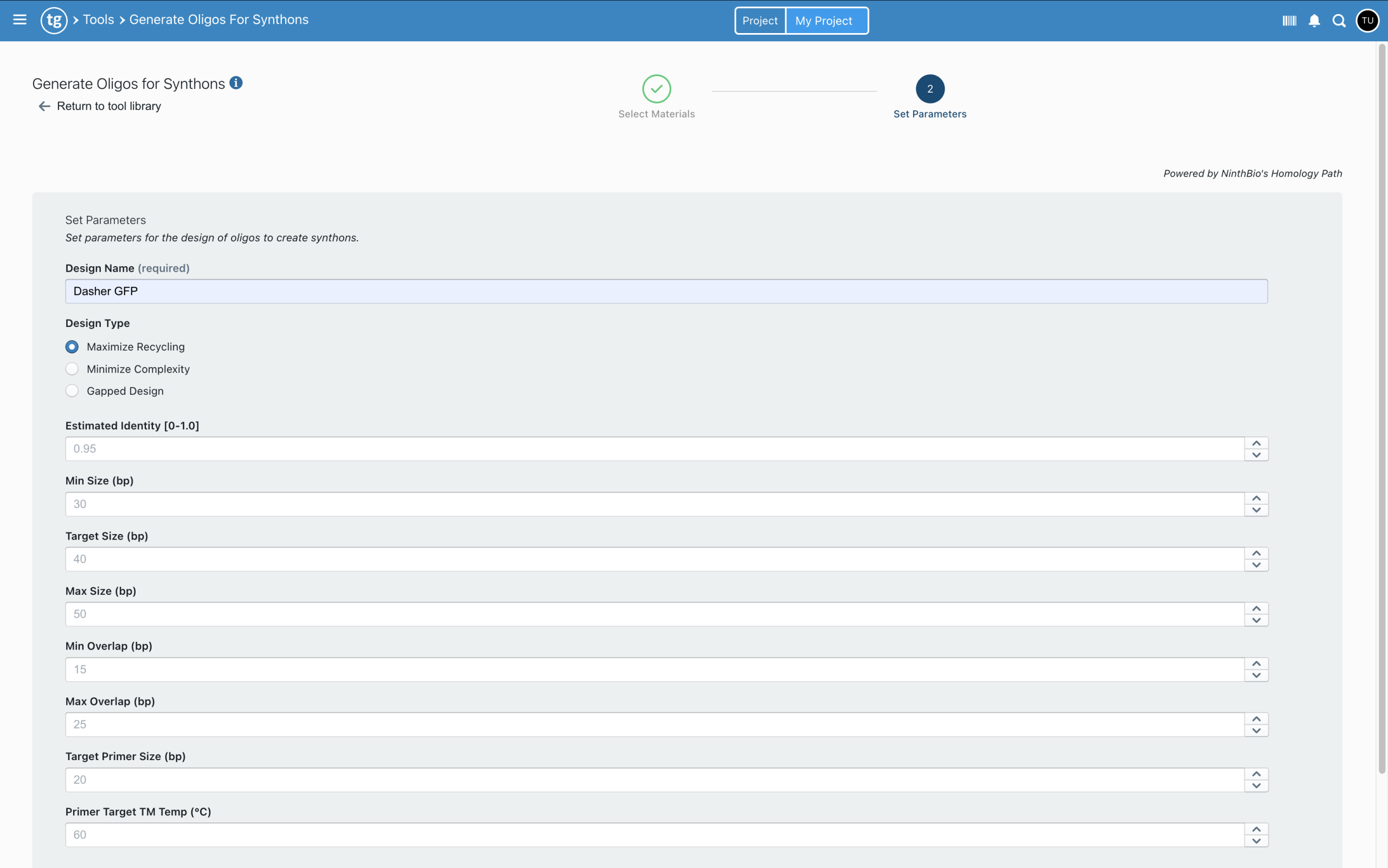Increment the Max Overlap stepper up
1388x868 pixels.
point(1257,718)
